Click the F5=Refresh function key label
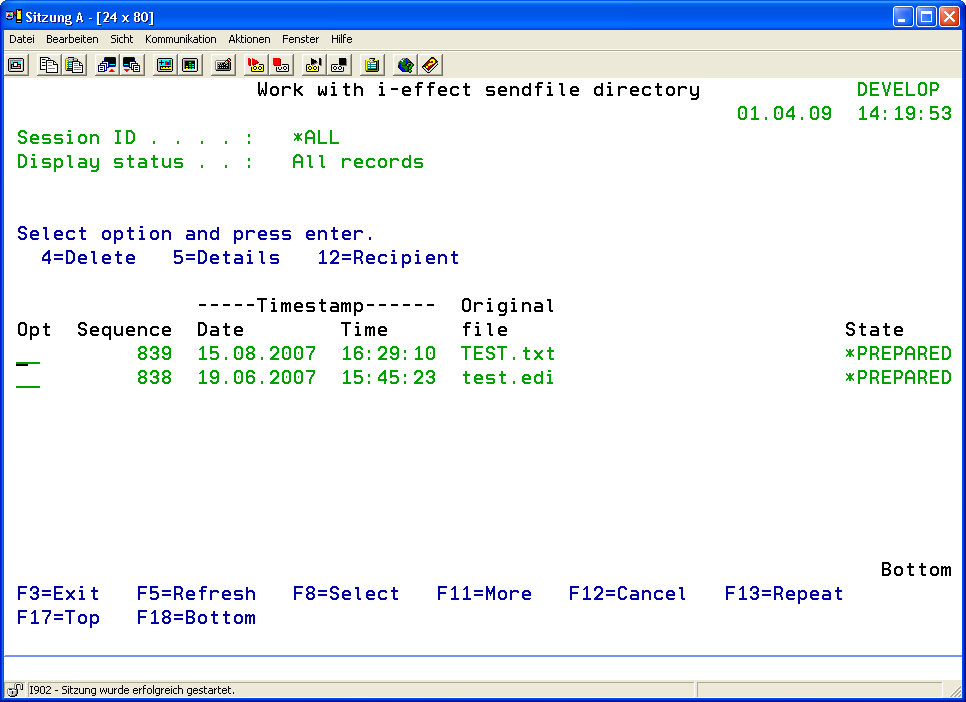Screen dimensions: 966x702 pyautogui.click(x=196, y=594)
